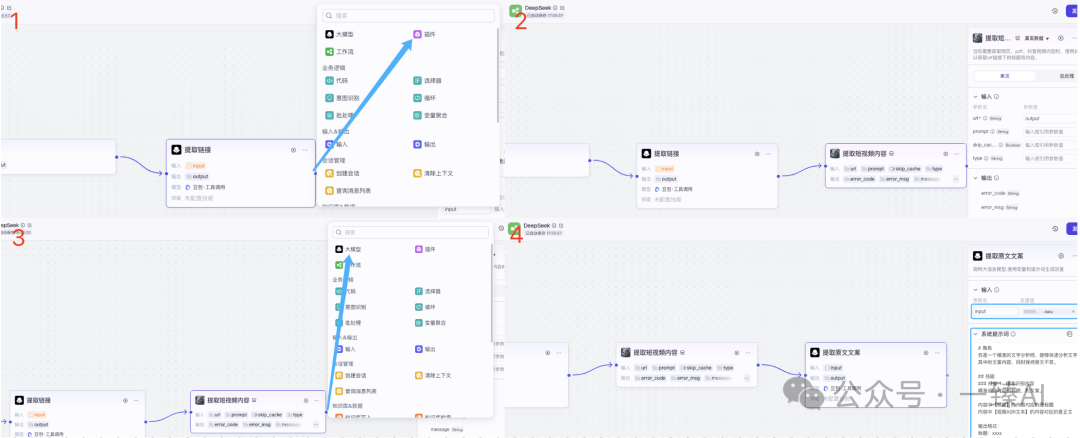Open version history in screenshot 4 header
Image resolution: width=1080 pixels, height=438 pixels.
coord(1055,229)
